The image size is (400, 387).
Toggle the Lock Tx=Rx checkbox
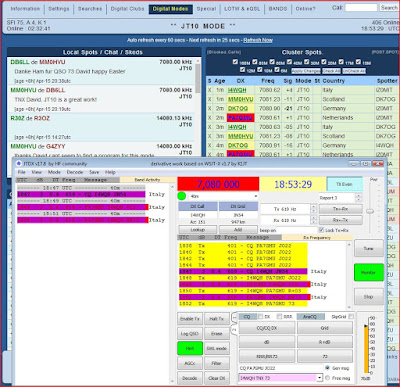[321, 230]
